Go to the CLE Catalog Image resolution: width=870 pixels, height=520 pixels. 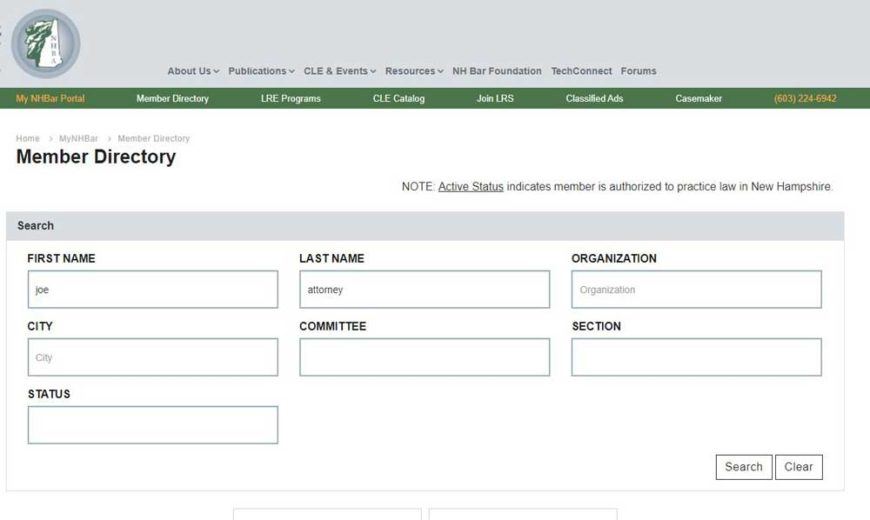[x=398, y=99]
